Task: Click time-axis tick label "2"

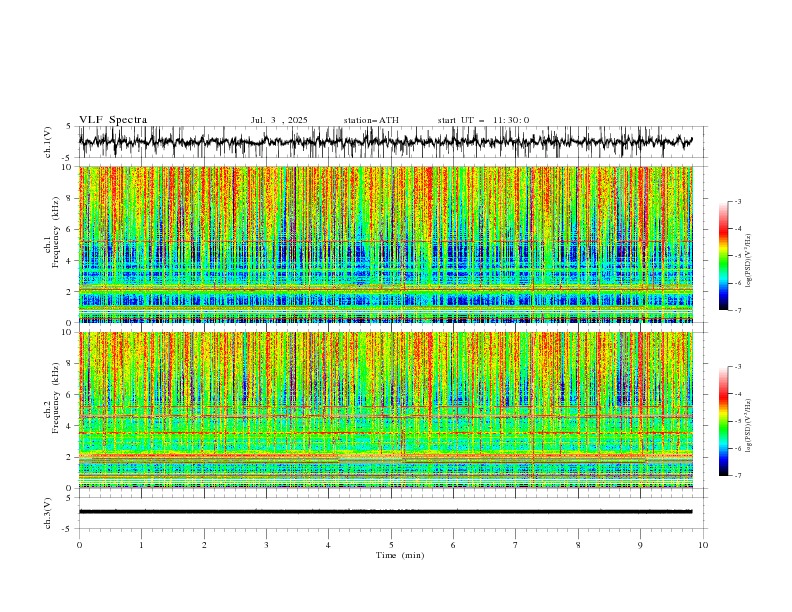Action: click(x=204, y=545)
